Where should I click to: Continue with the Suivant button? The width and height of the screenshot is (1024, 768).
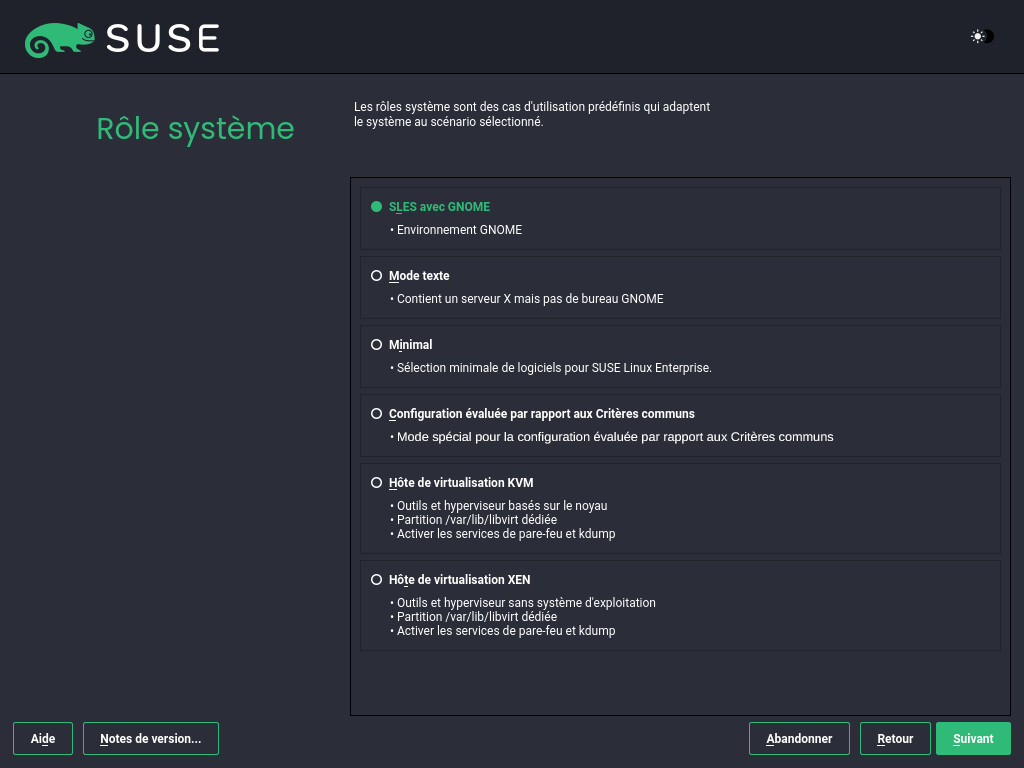pyautogui.click(x=973, y=739)
